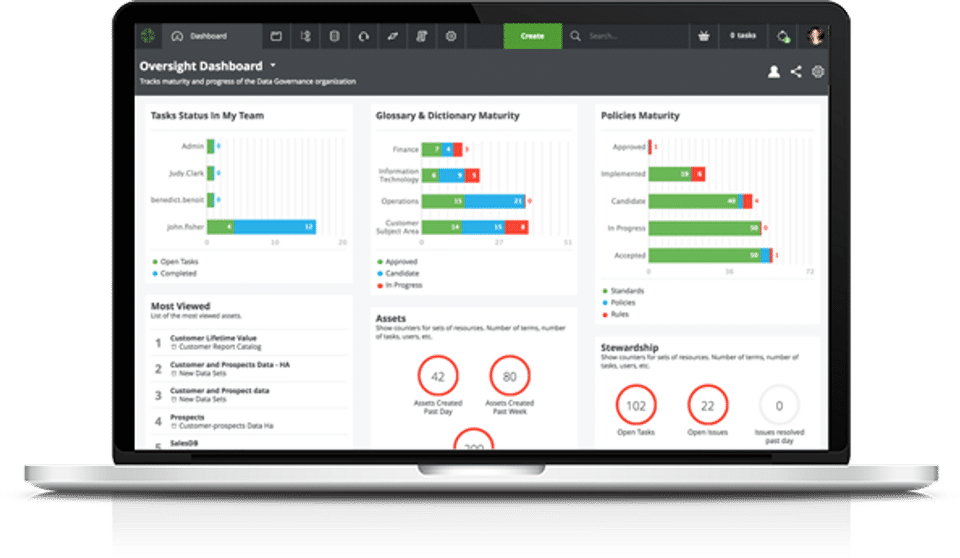Click the person icon in dashboard header
This screenshot has height=558, width=960.
(x=774, y=72)
